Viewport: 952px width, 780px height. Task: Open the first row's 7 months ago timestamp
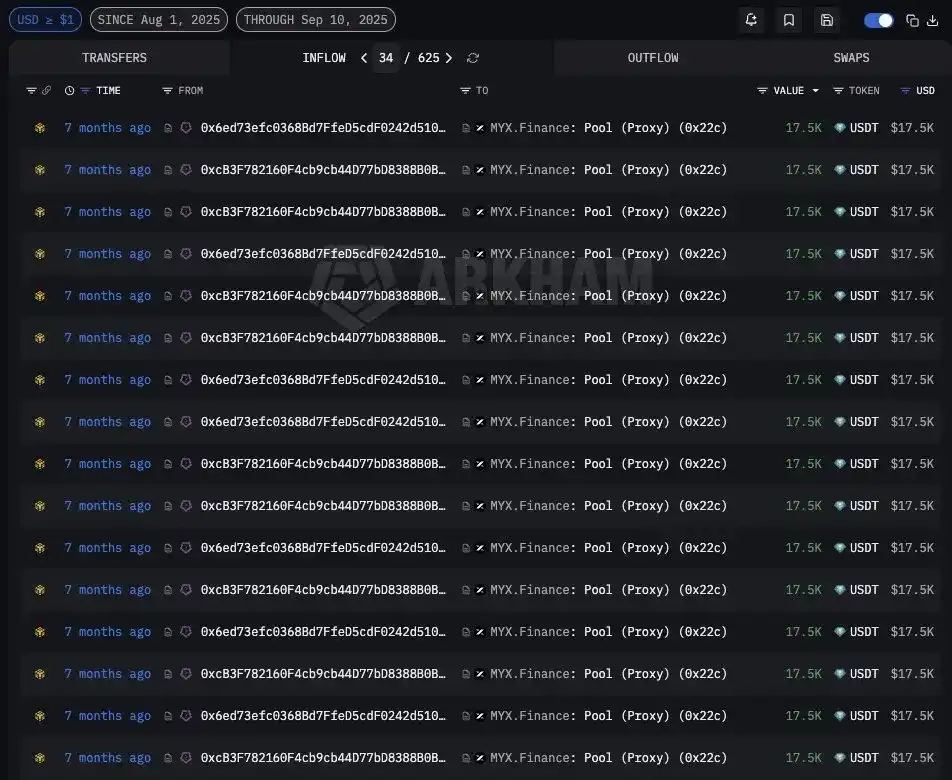pyautogui.click(x=107, y=127)
